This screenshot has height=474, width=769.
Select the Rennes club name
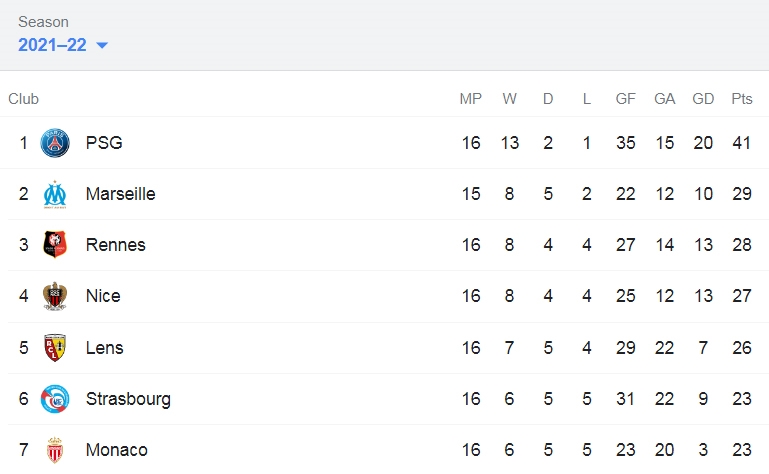coord(116,245)
